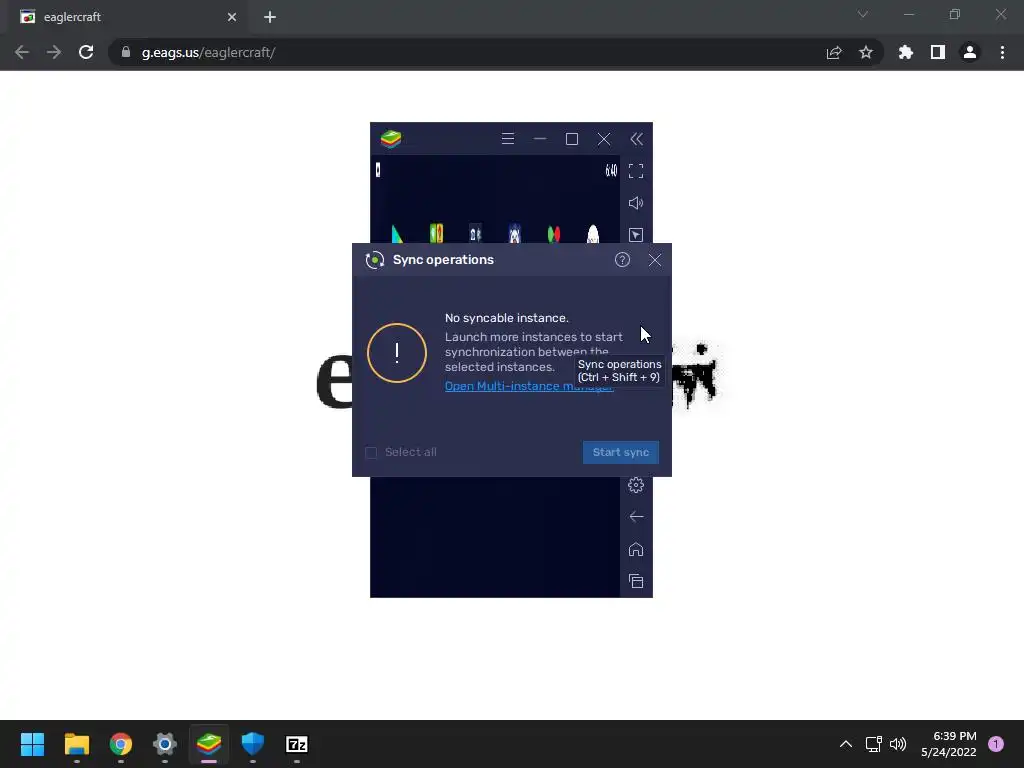Viewport: 1024px width, 768px height.
Task: Open tab search dropdown arrow in Chrome
Action: (863, 14)
